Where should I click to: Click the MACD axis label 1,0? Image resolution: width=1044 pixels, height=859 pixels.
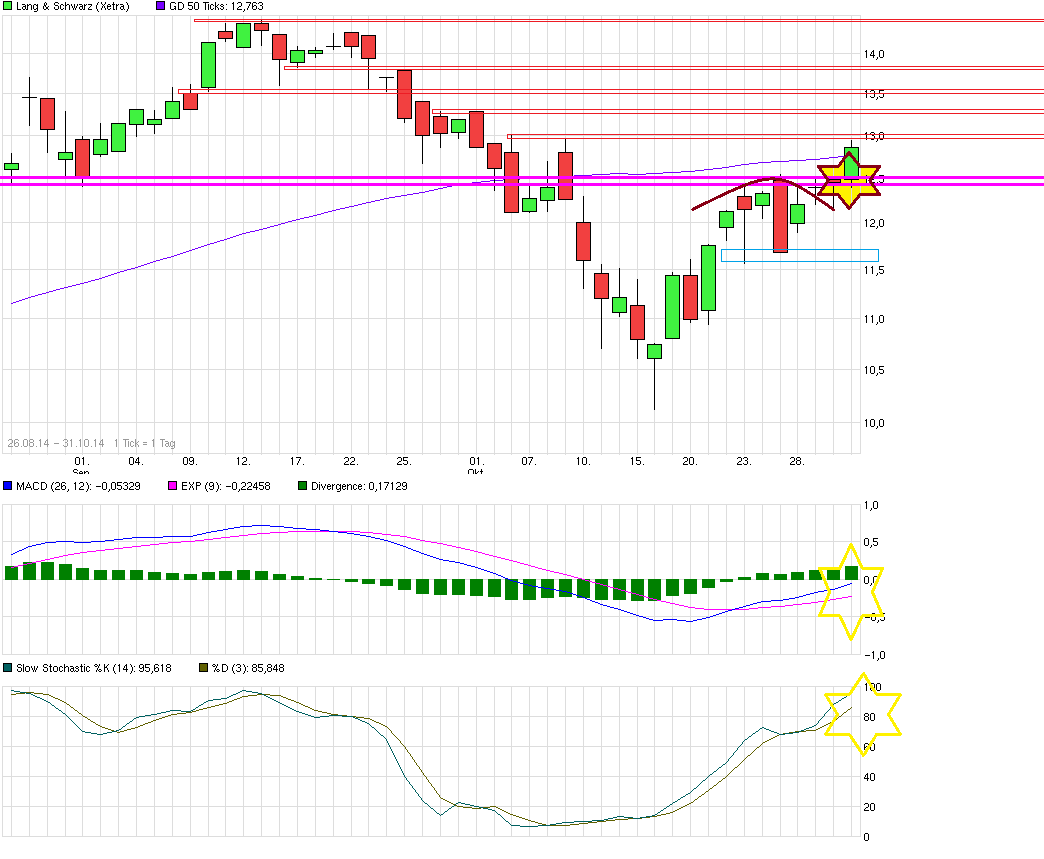point(871,505)
